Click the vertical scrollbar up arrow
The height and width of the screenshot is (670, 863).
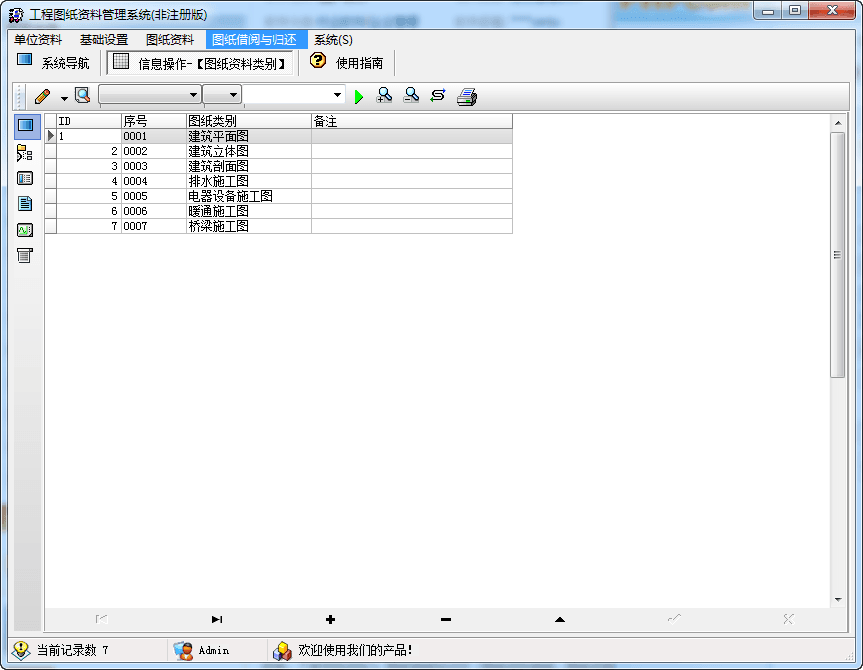(838, 123)
